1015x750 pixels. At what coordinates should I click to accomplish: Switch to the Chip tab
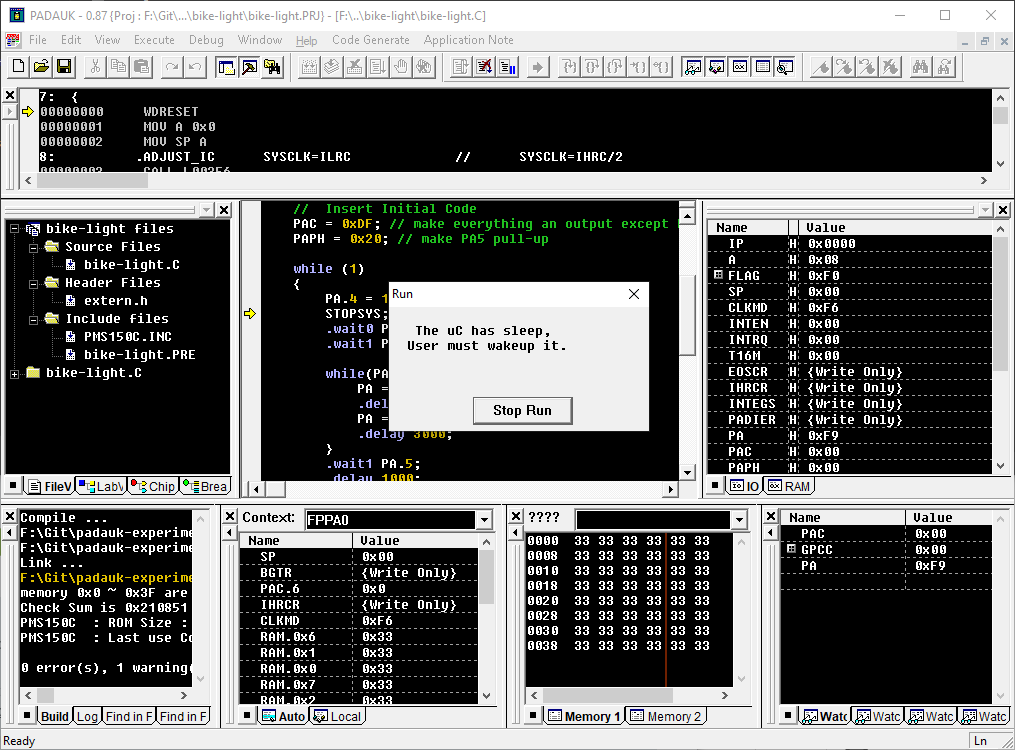pos(153,486)
